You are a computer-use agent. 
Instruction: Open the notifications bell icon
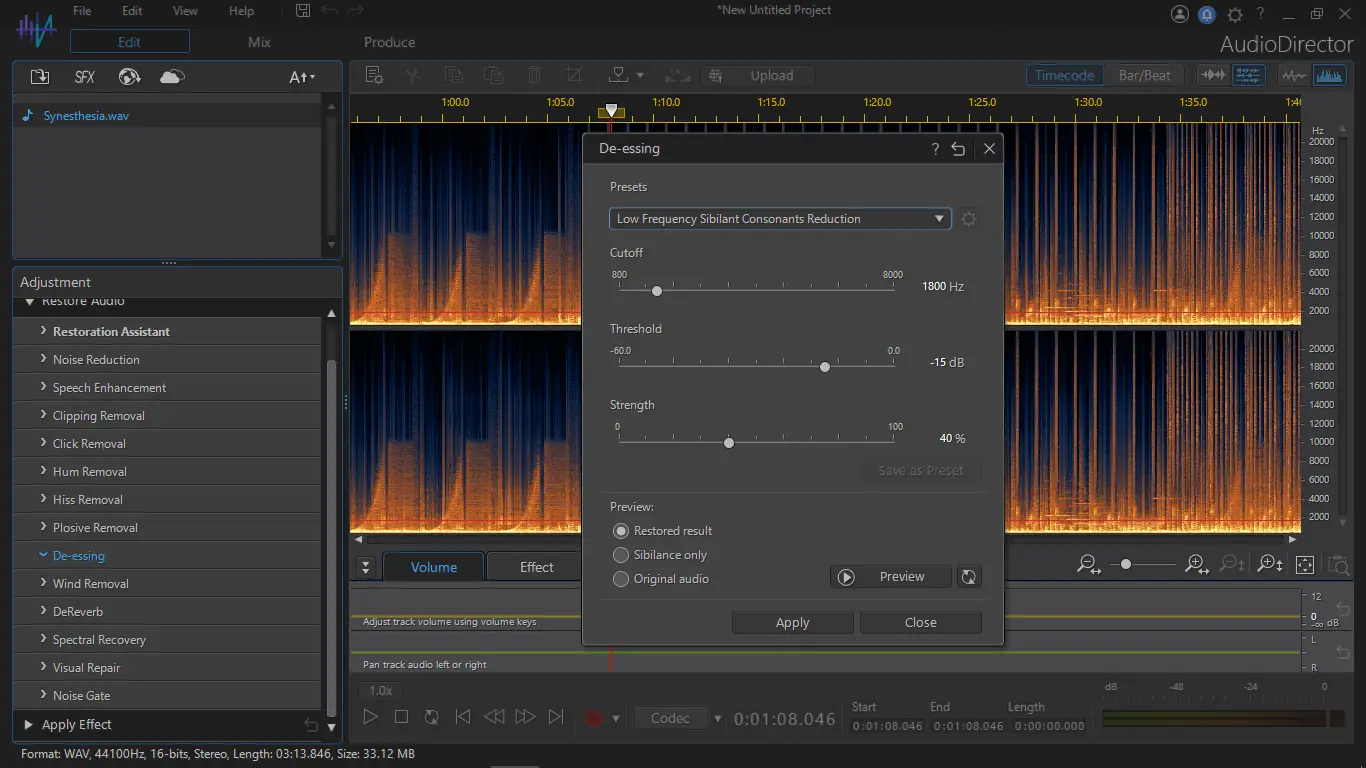tap(1207, 14)
